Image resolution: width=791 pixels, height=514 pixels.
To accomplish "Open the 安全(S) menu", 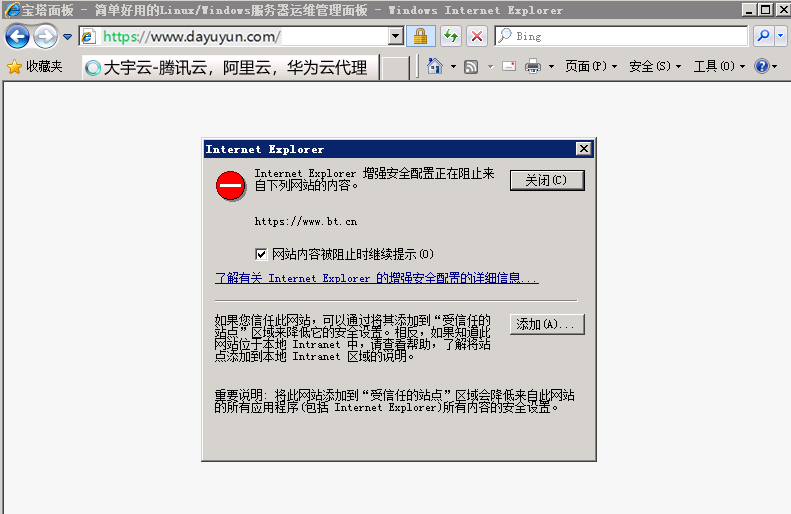I will (x=655, y=67).
